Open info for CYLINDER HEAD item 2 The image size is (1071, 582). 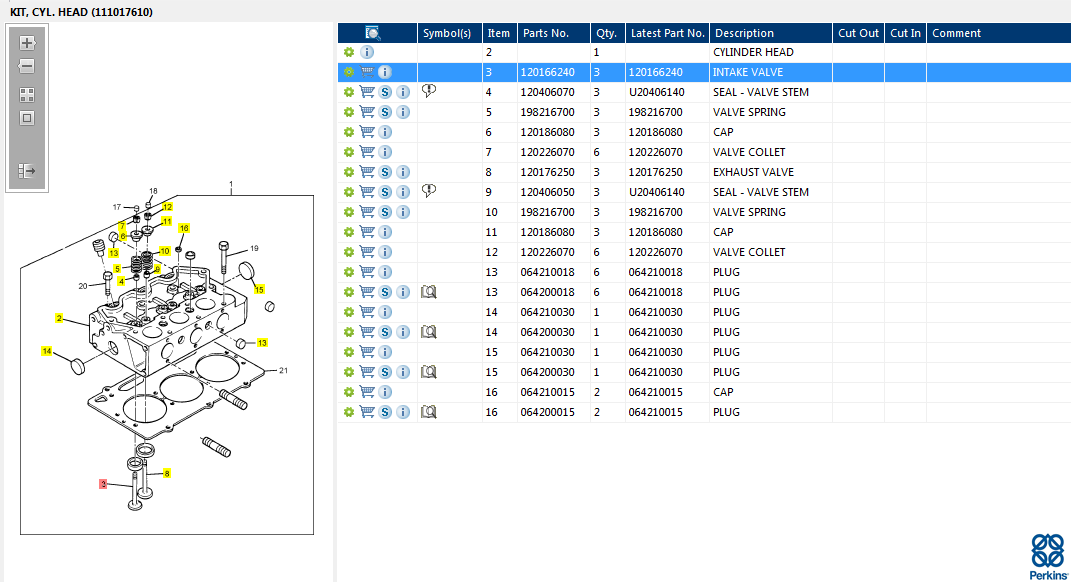pyautogui.click(x=367, y=52)
